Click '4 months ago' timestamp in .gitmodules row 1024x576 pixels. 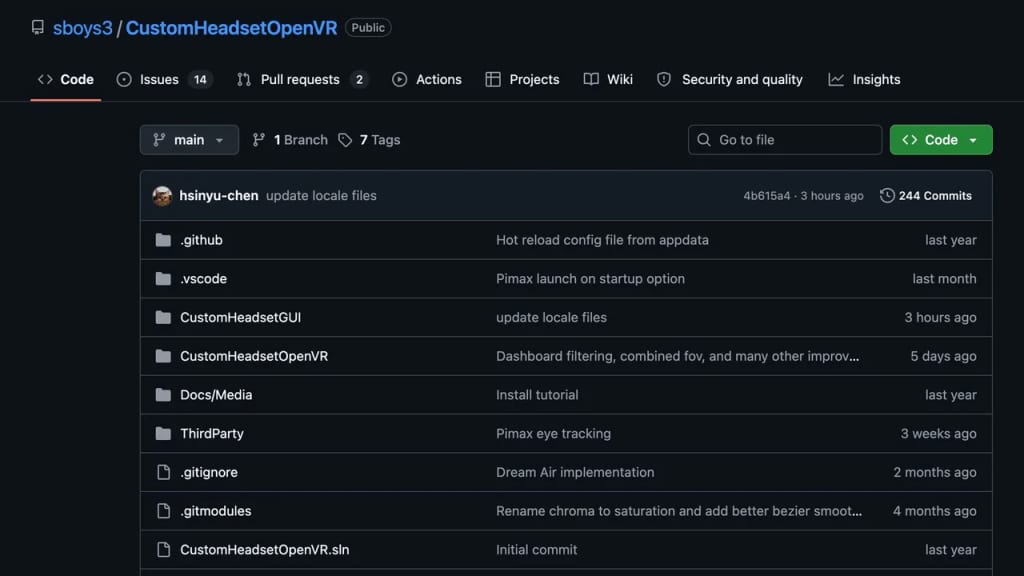(935, 511)
